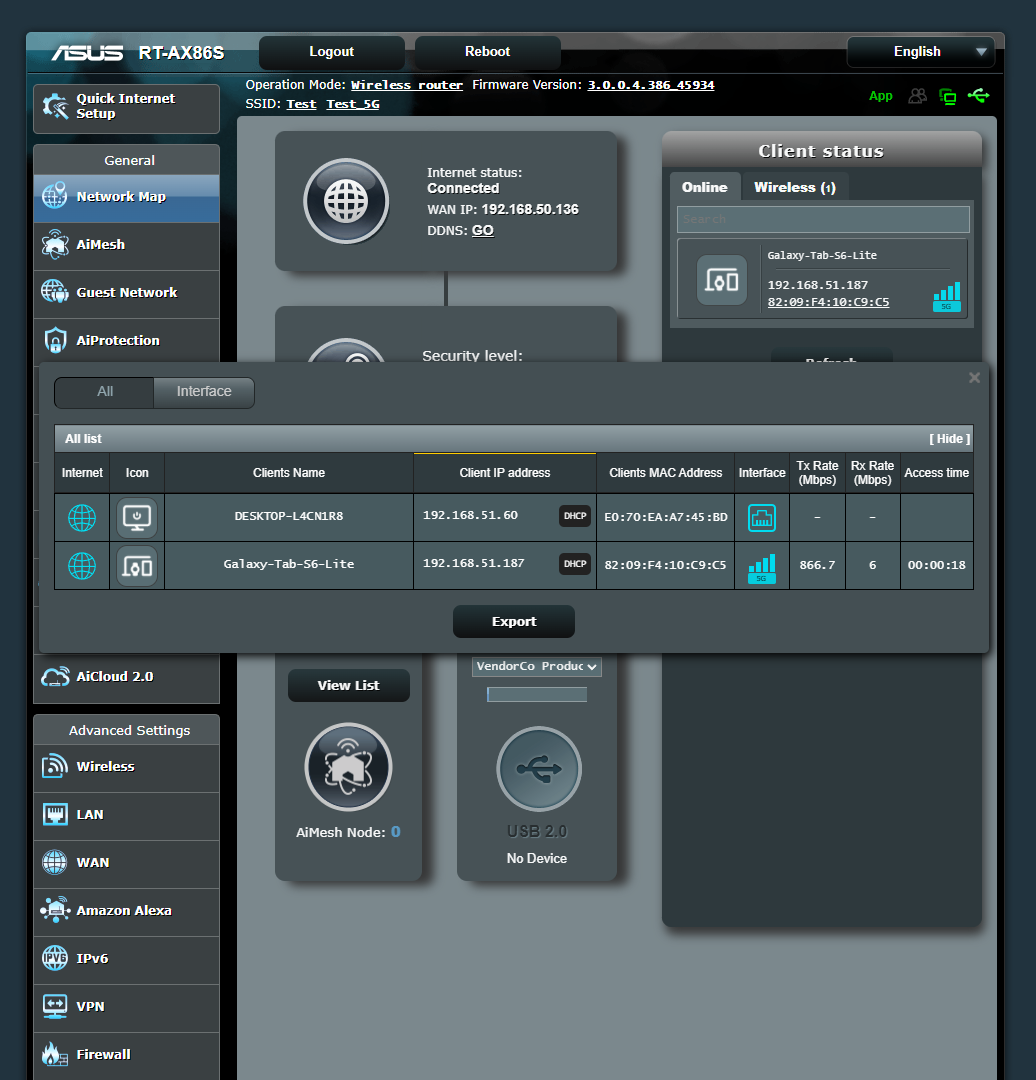The height and width of the screenshot is (1080, 1036).
Task: Click the wired Ethernet interface icon for DESKTOP-L4CN1R8
Action: point(761,517)
